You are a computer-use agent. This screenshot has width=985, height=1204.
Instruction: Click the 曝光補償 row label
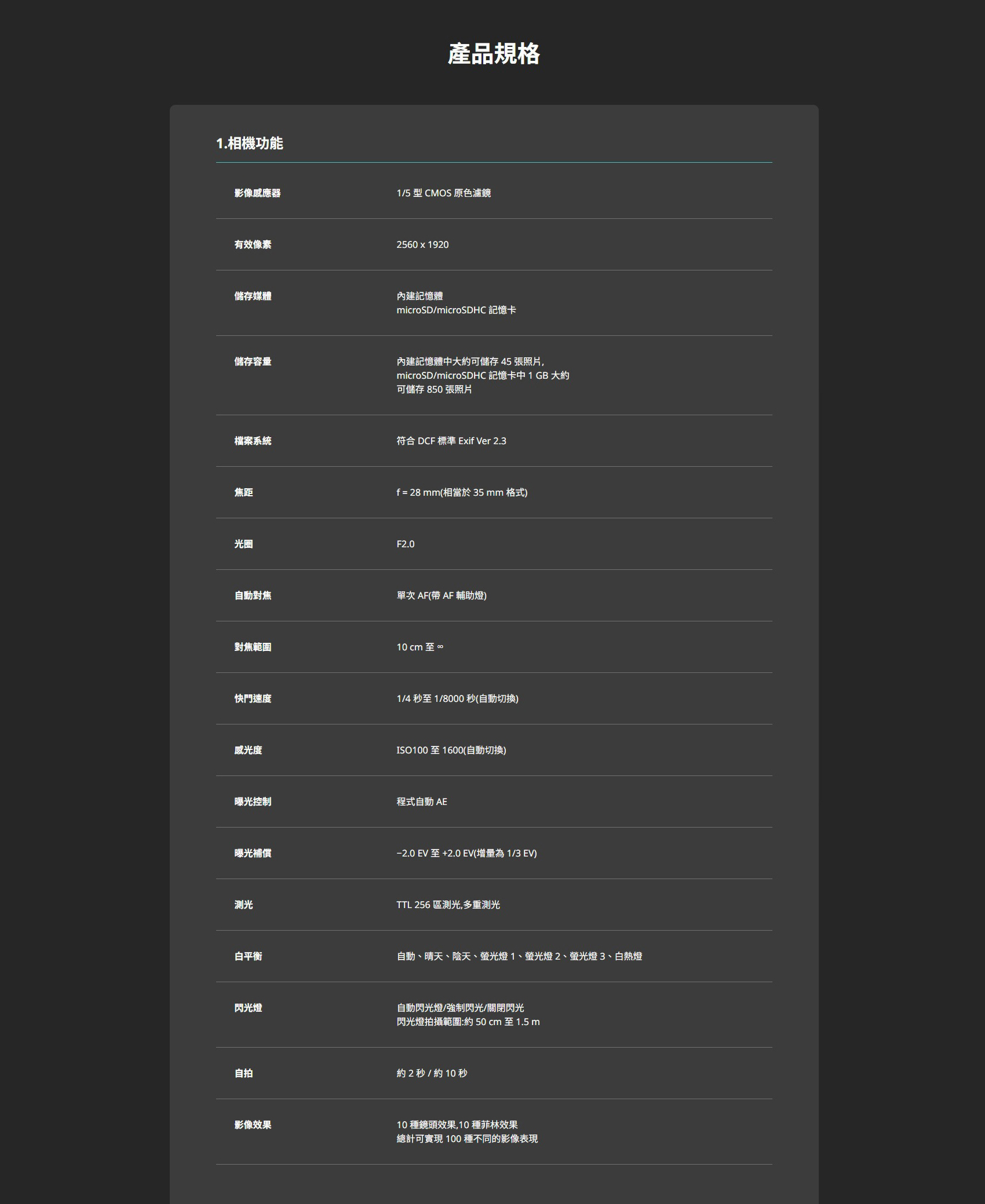point(253,853)
